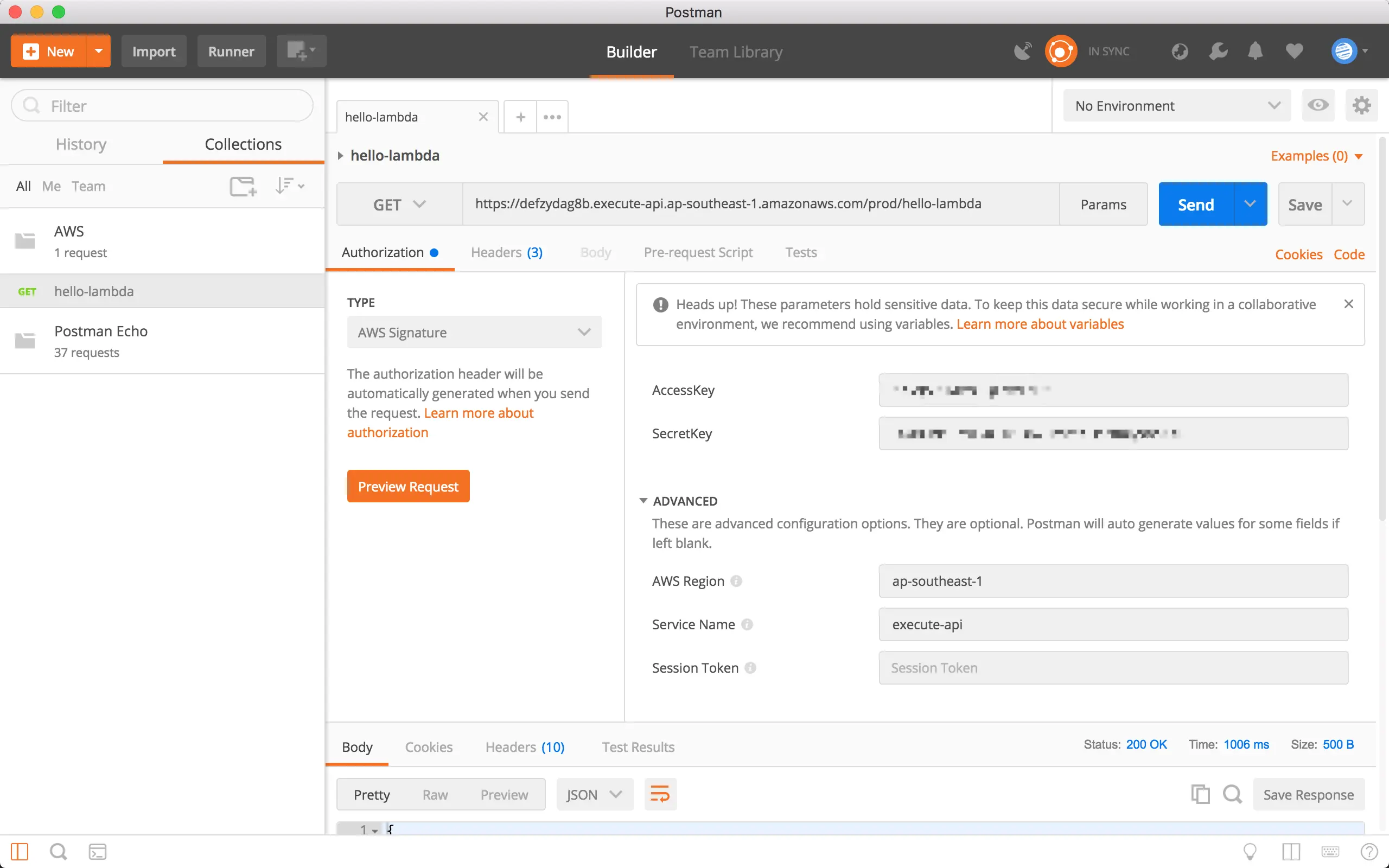Open the GET method dropdown
This screenshot has height=868, width=1389.
399,205
